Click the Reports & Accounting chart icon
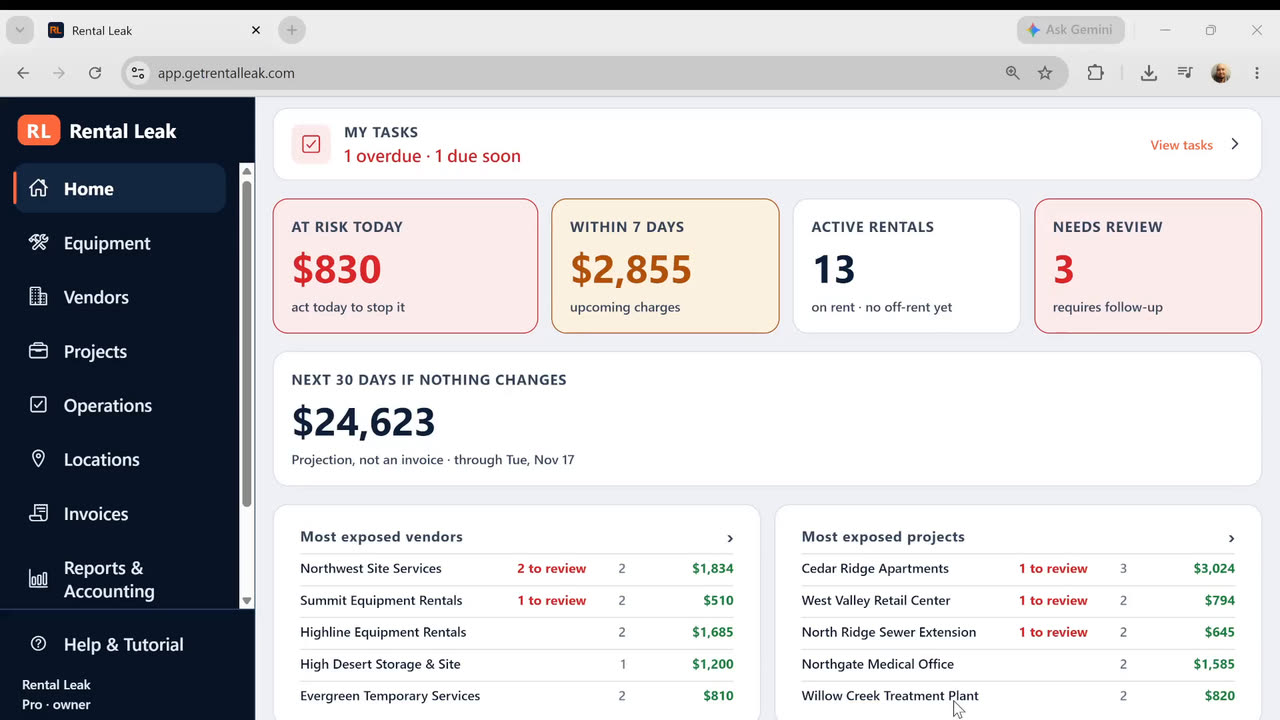This screenshot has width=1280, height=720. [38, 579]
